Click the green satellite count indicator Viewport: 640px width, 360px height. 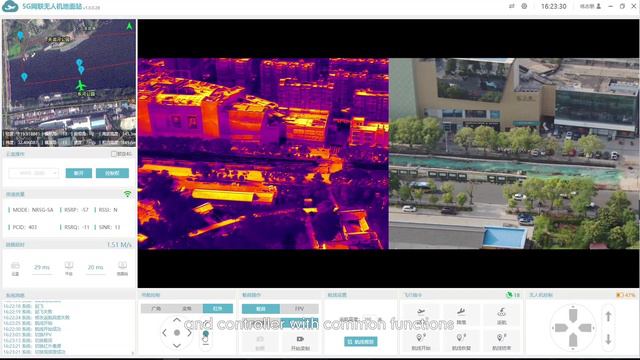[x=513, y=295]
